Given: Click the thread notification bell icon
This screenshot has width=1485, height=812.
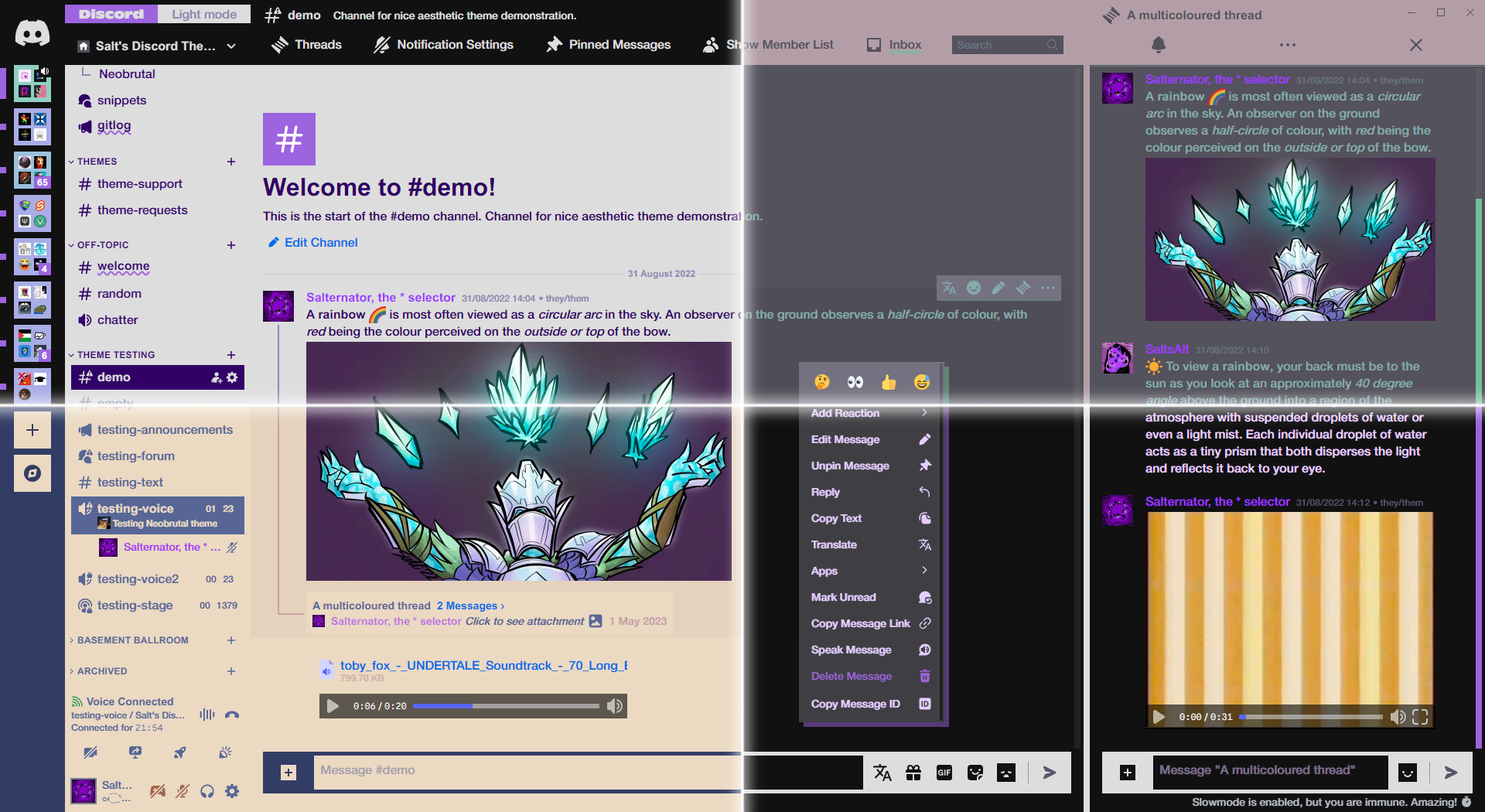Looking at the screenshot, I should click(1158, 45).
